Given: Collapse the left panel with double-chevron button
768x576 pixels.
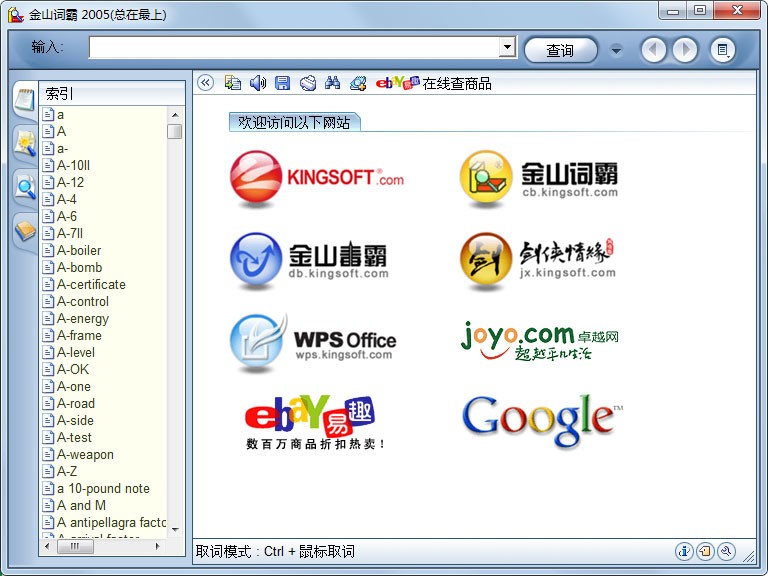Looking at the screenshot, I should [206, 83].
